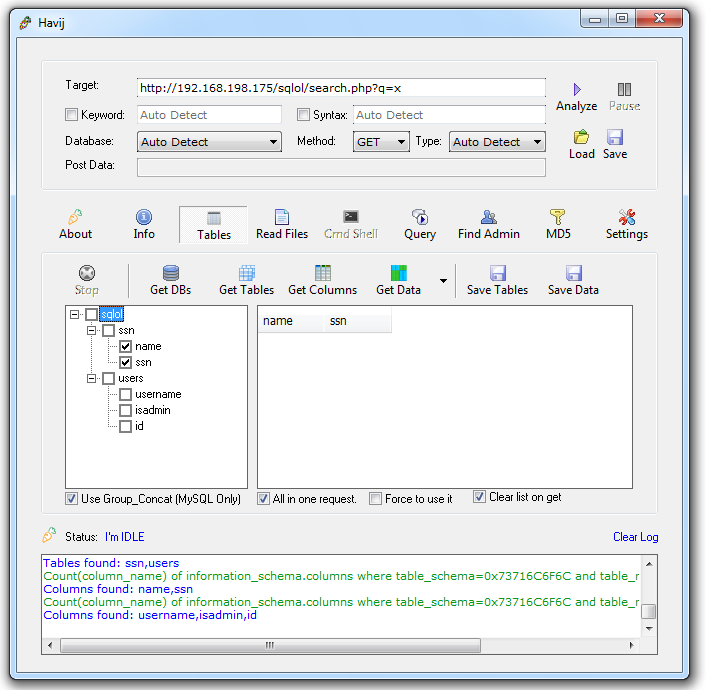Select 'Columns found: username,isadmin,id' log line

(150, 615)
